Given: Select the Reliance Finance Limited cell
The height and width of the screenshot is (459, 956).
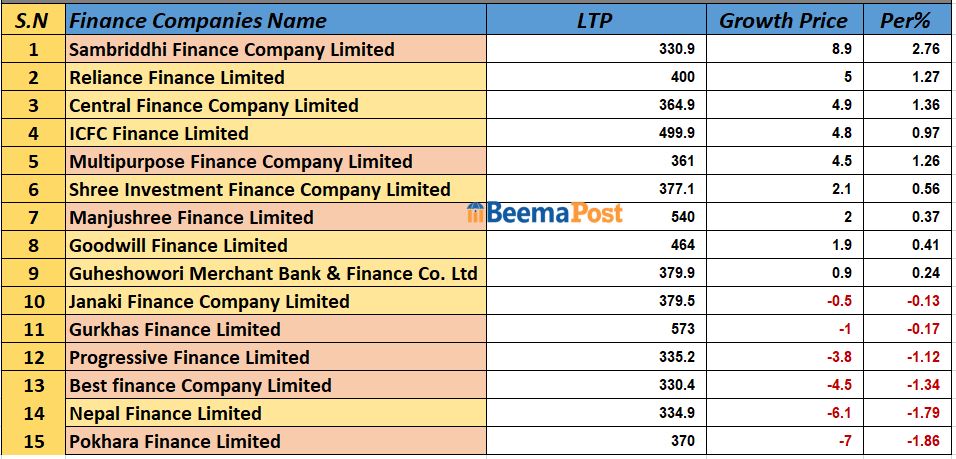Looking at the screenshot, I should (177, 77).
